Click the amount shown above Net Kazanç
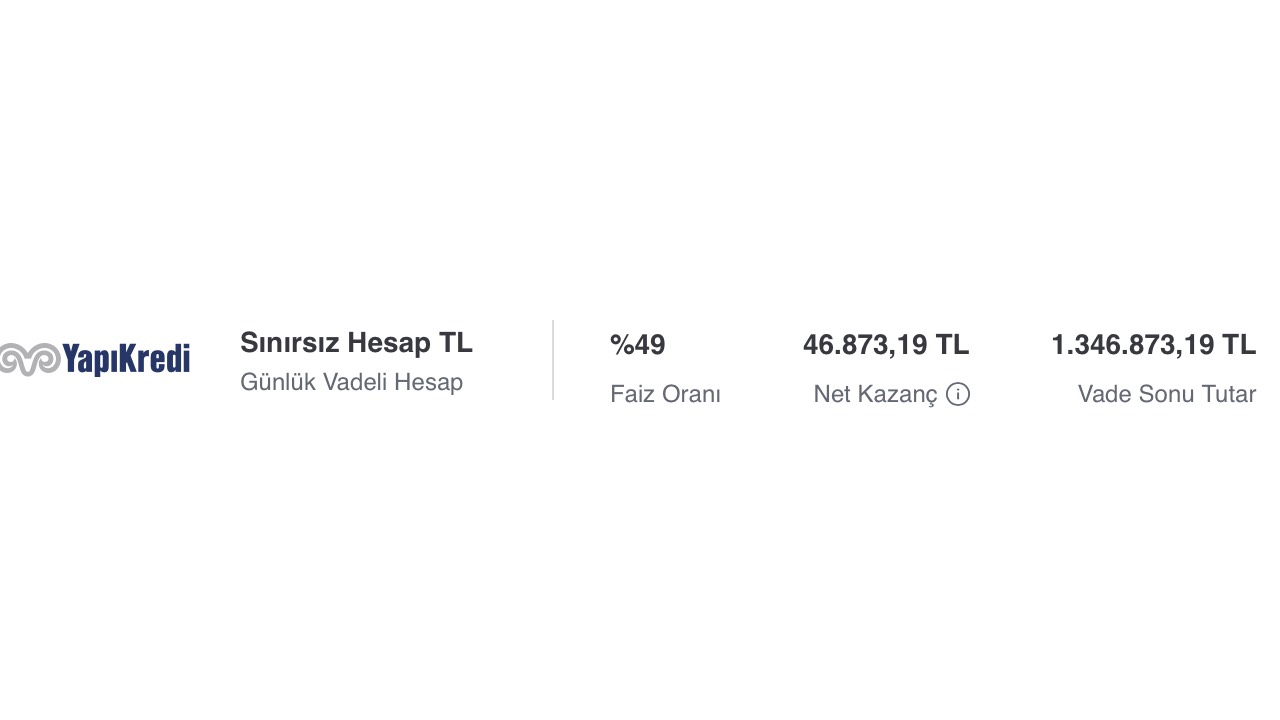Screen dimensions: 1280x720 [886, 345]
